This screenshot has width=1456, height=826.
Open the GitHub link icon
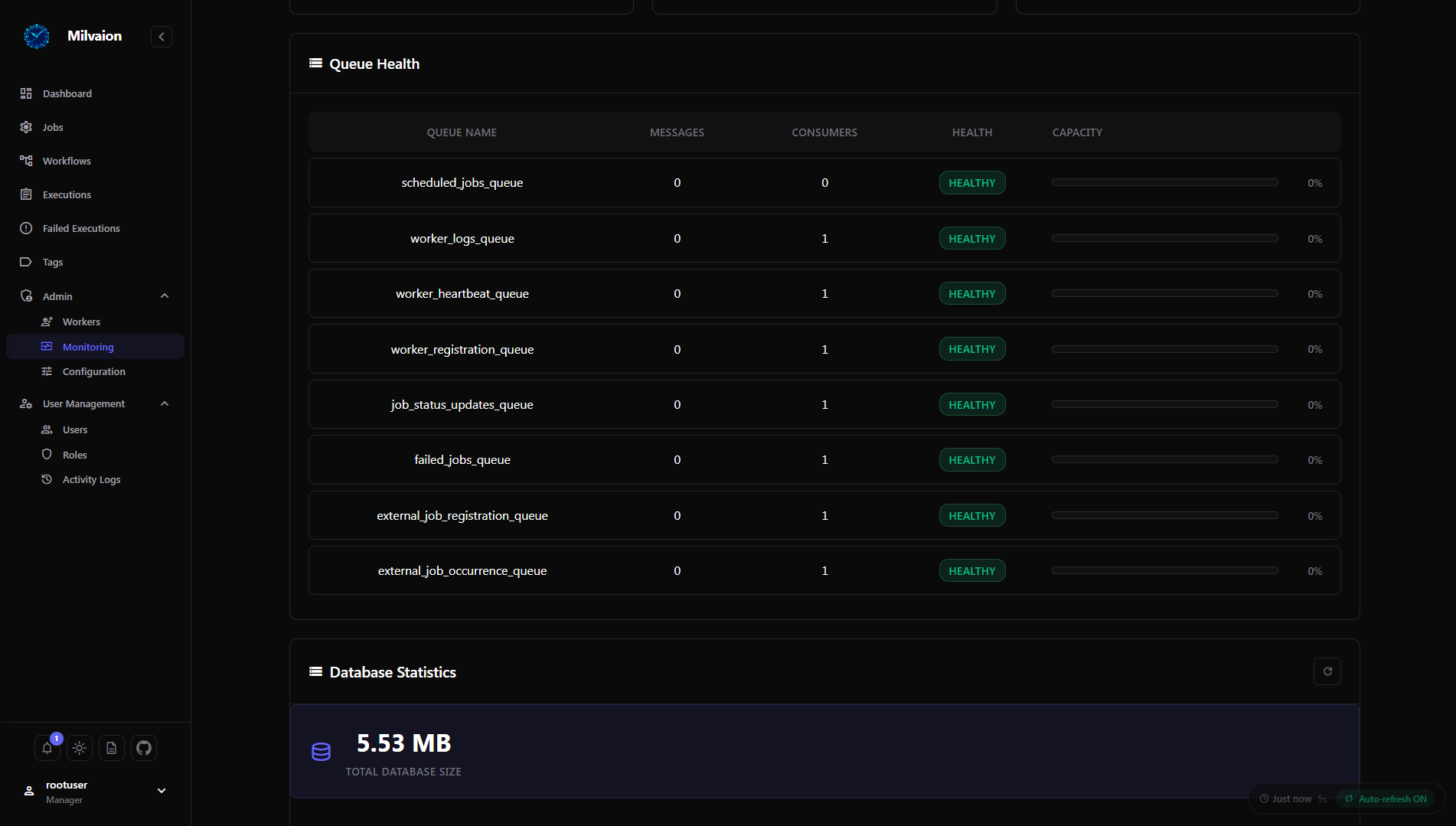(144, 748)
